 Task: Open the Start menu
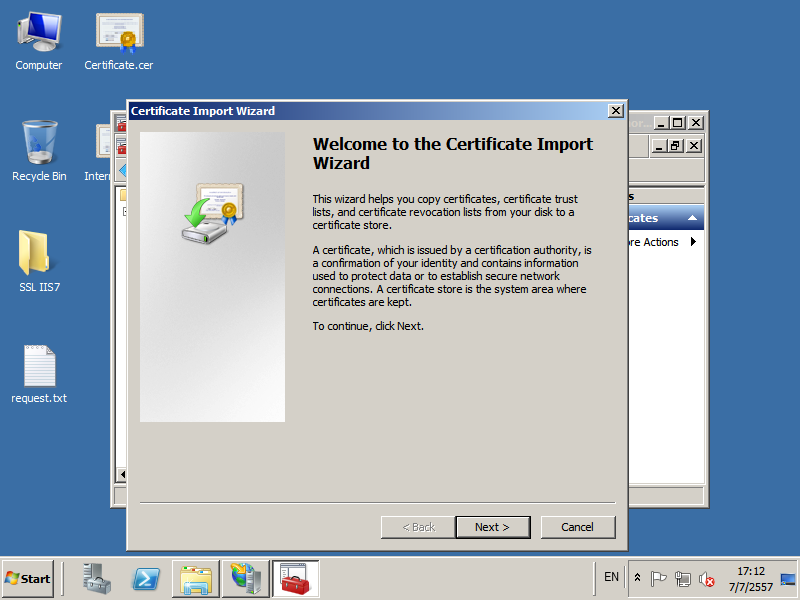28,578
